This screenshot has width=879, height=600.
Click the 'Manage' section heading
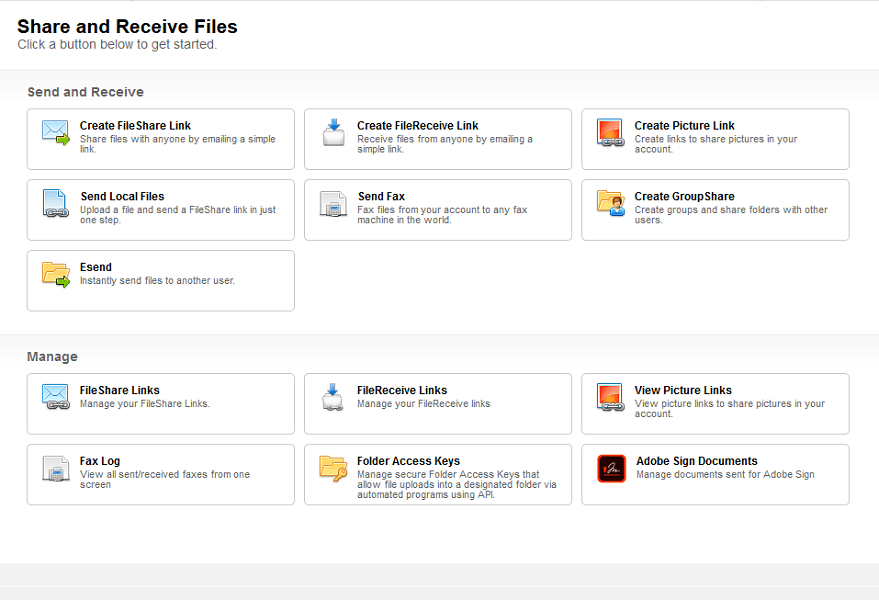pyautogui.click(x=53, y=357)
